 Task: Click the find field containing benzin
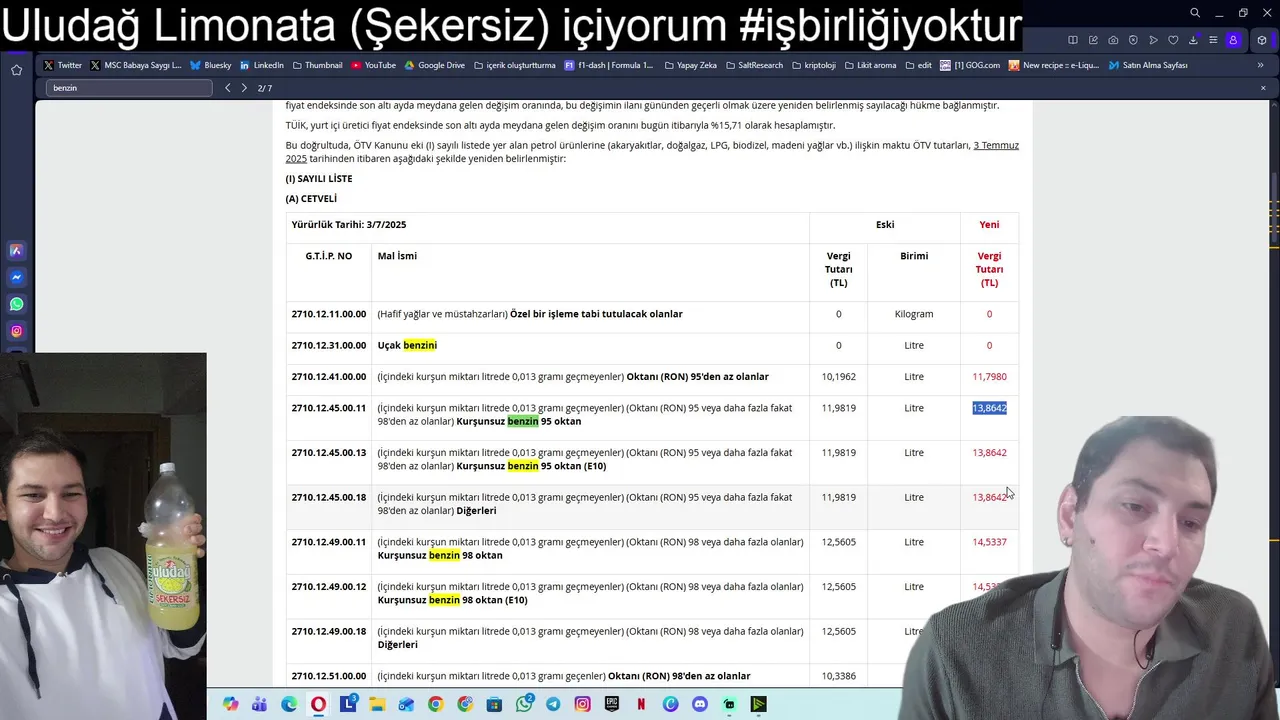click(129, 88)
